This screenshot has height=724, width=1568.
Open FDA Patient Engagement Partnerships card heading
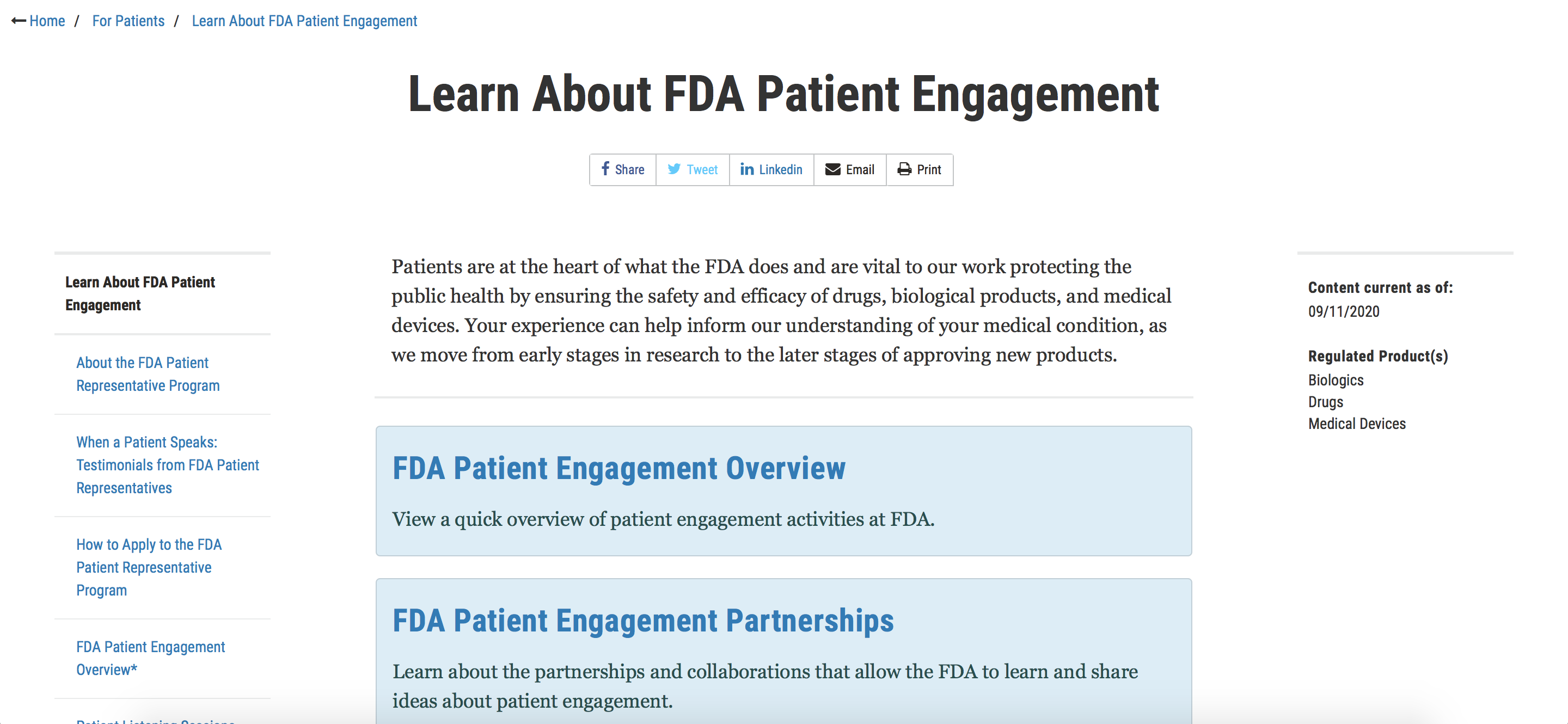point(643,621)
